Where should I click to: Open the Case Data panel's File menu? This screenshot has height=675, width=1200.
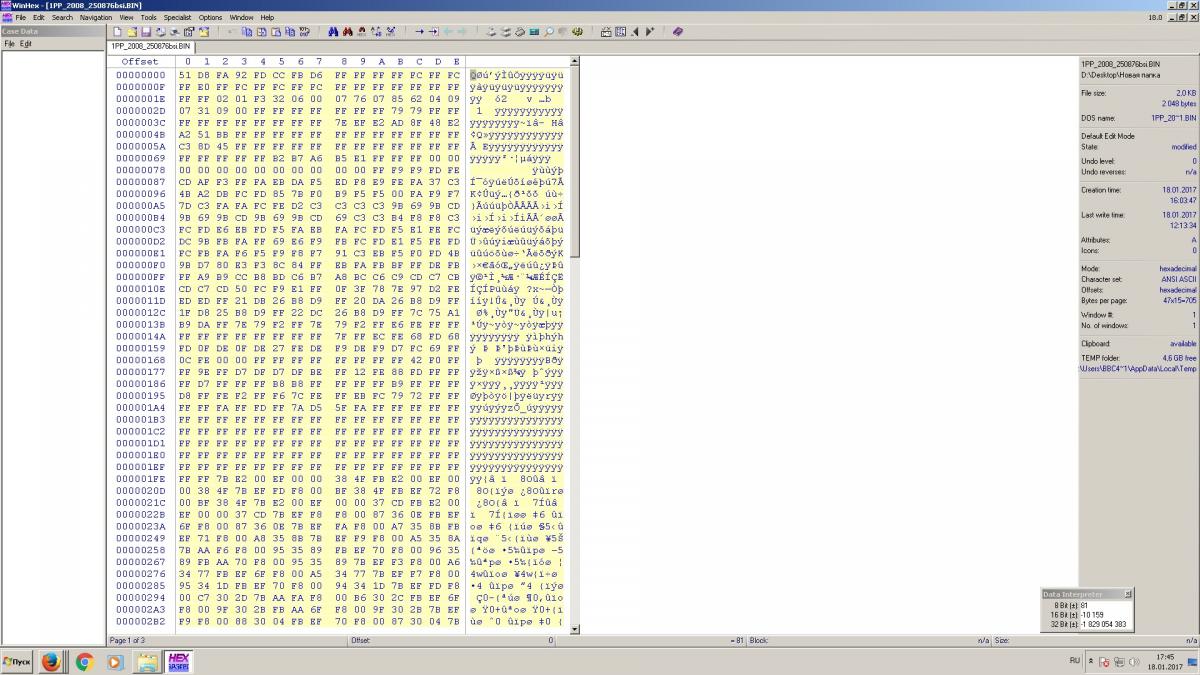[x=9, y=44]
